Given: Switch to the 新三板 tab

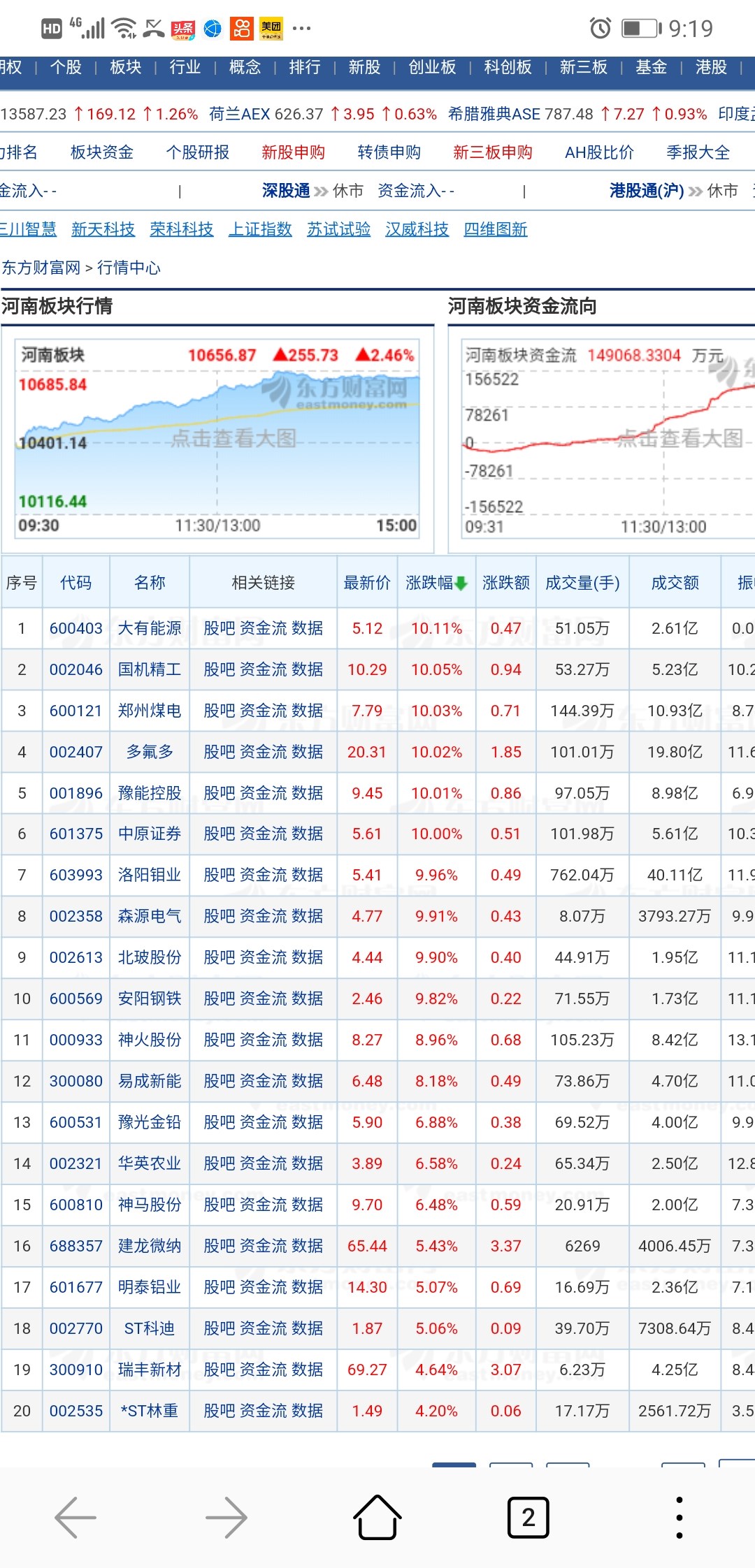Looking at the screenshot, I should click(583, 67).
